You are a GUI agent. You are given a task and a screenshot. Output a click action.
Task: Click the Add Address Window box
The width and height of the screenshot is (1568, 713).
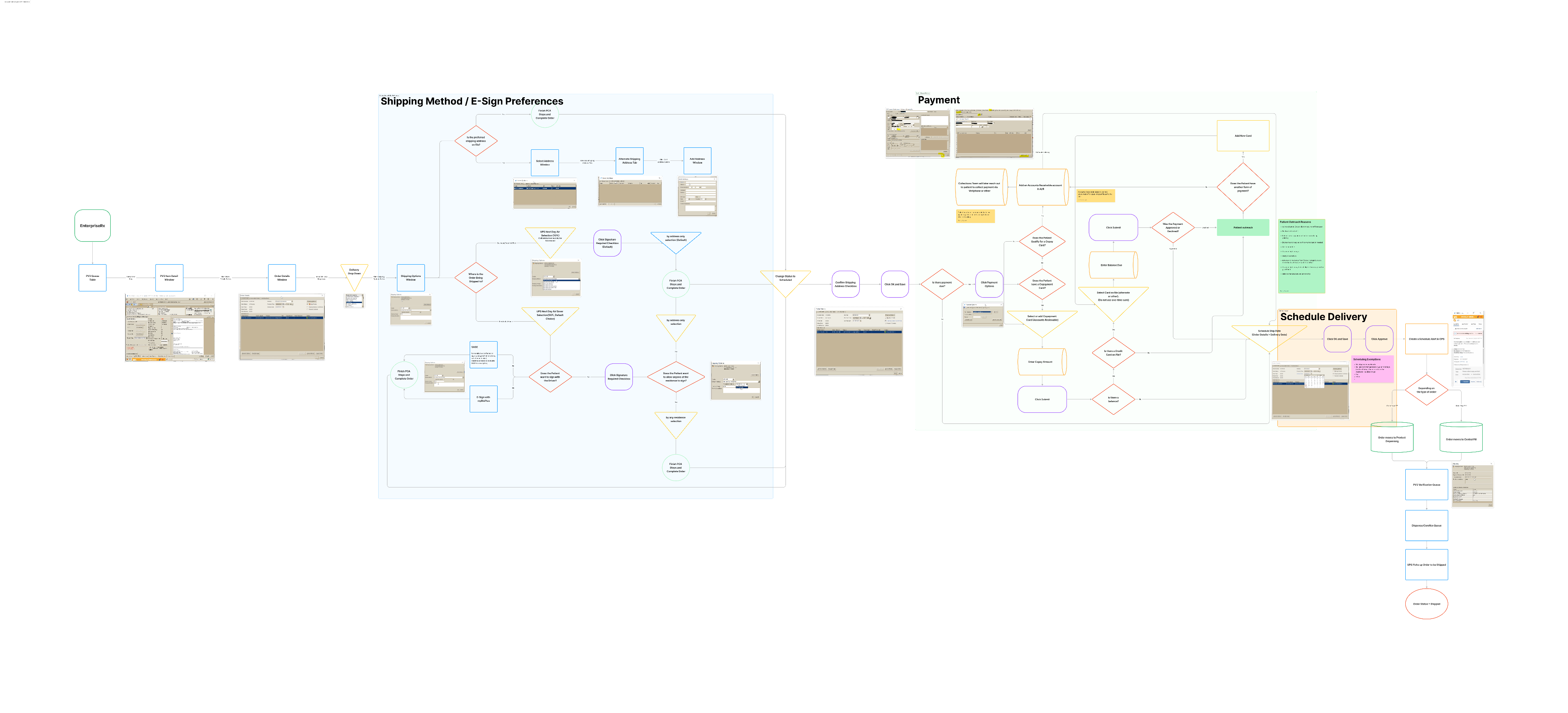tap(697, 161)
